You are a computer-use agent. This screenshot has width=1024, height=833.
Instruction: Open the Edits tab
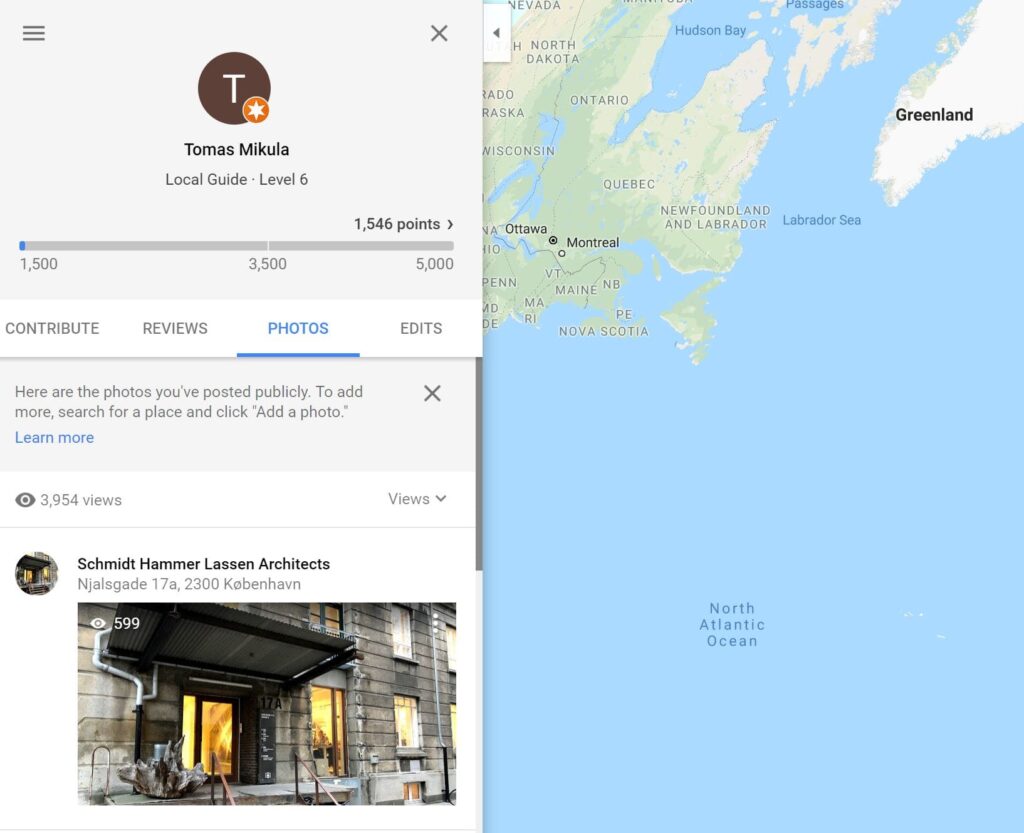(x=421, y=328)
